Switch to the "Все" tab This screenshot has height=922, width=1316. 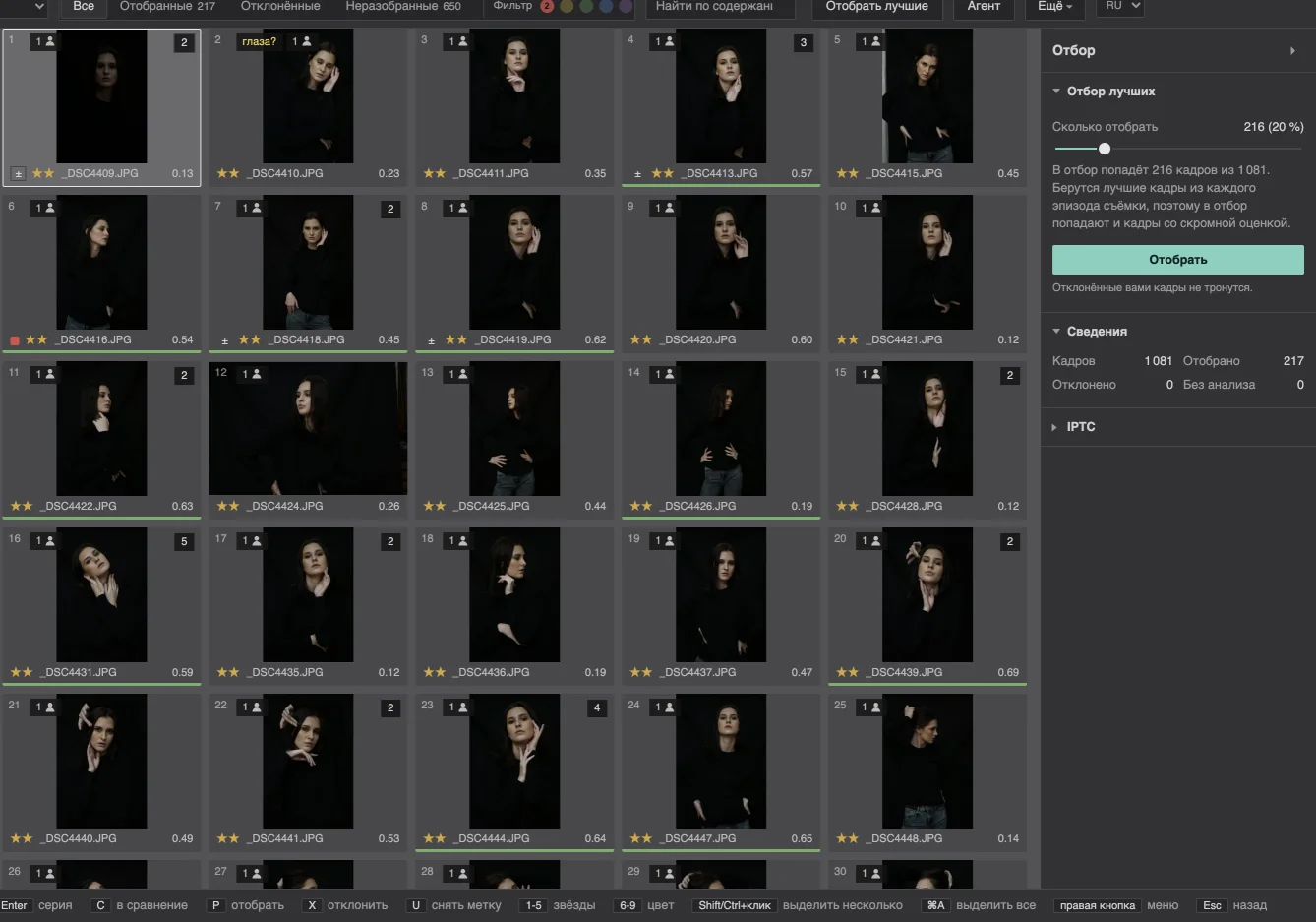pyautogui.click(x=84, y=7)
